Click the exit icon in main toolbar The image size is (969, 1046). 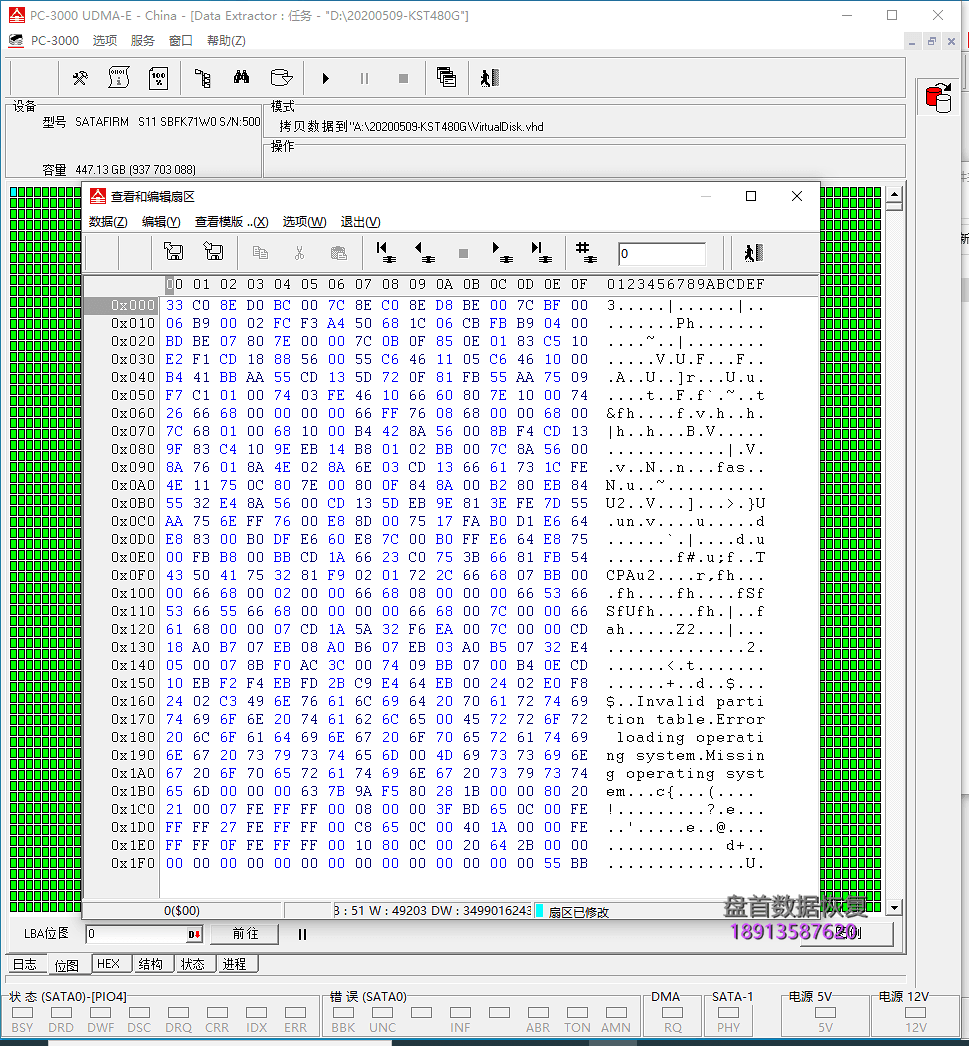(x=490, y=78)
